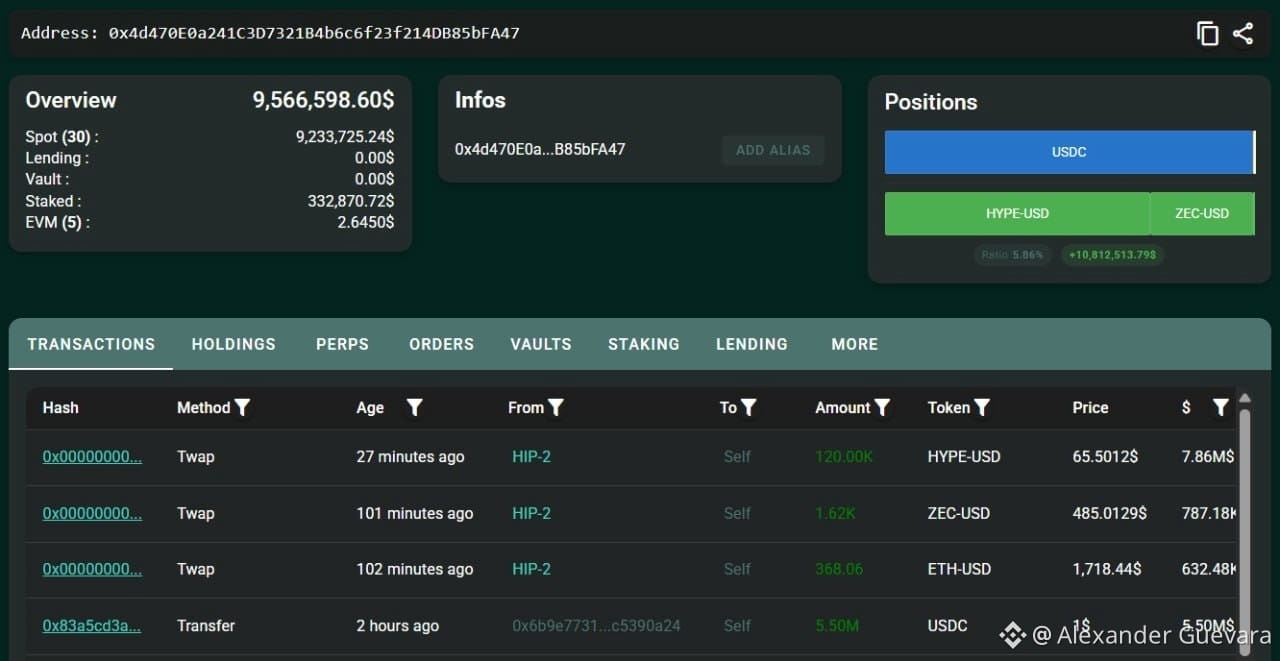Open the Age column filter
The width and height of the screenshot is (1280, 661).
[415, 407]
